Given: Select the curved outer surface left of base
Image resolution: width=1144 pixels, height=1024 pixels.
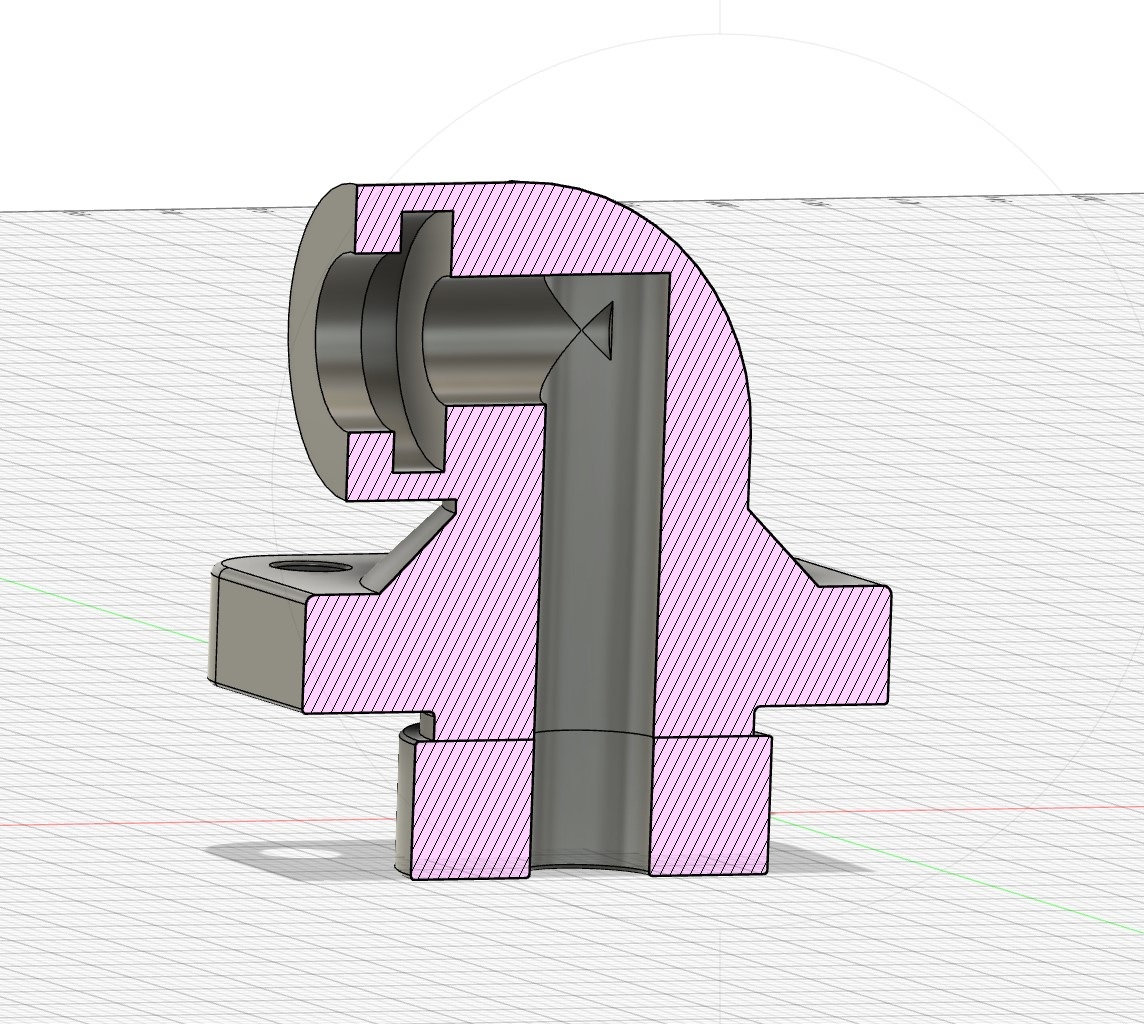Looking at the screenshot, I should (x=404, y=800).
